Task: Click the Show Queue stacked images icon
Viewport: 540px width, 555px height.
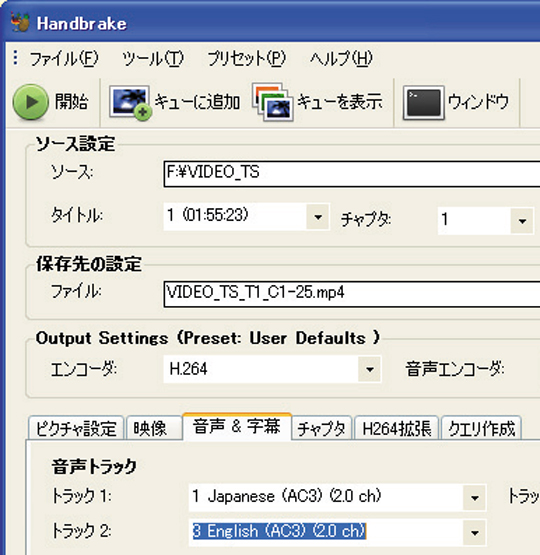Action: point(272,102)
